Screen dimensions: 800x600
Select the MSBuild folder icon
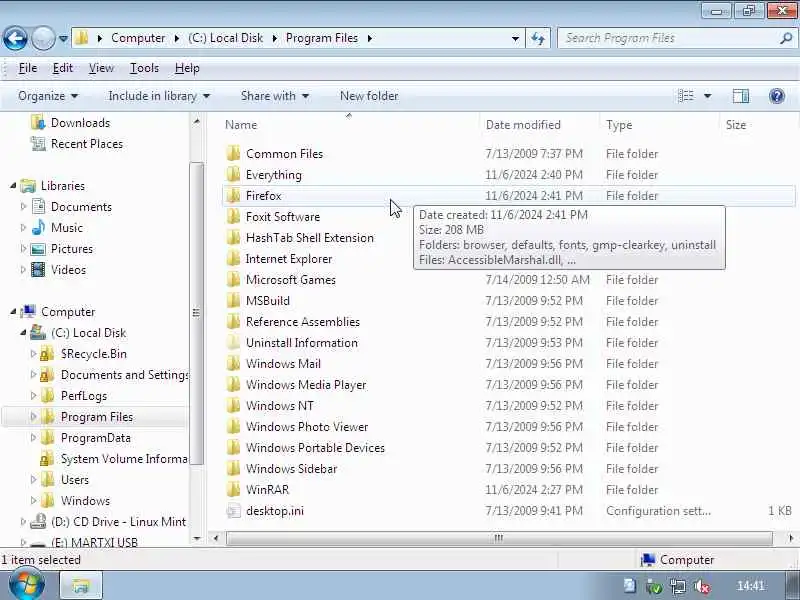[x=233, y=301]
